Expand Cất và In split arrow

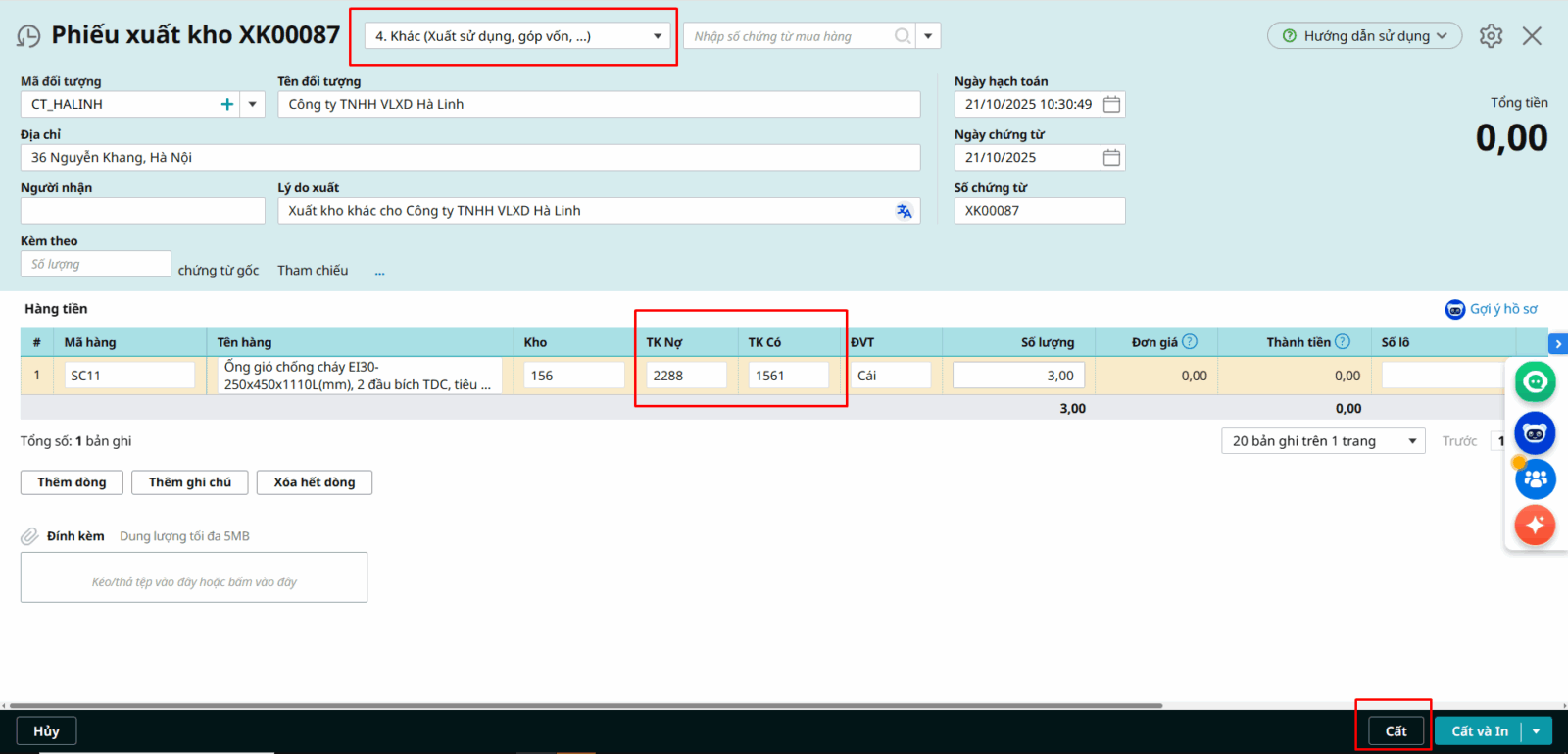coord(1537,731)
